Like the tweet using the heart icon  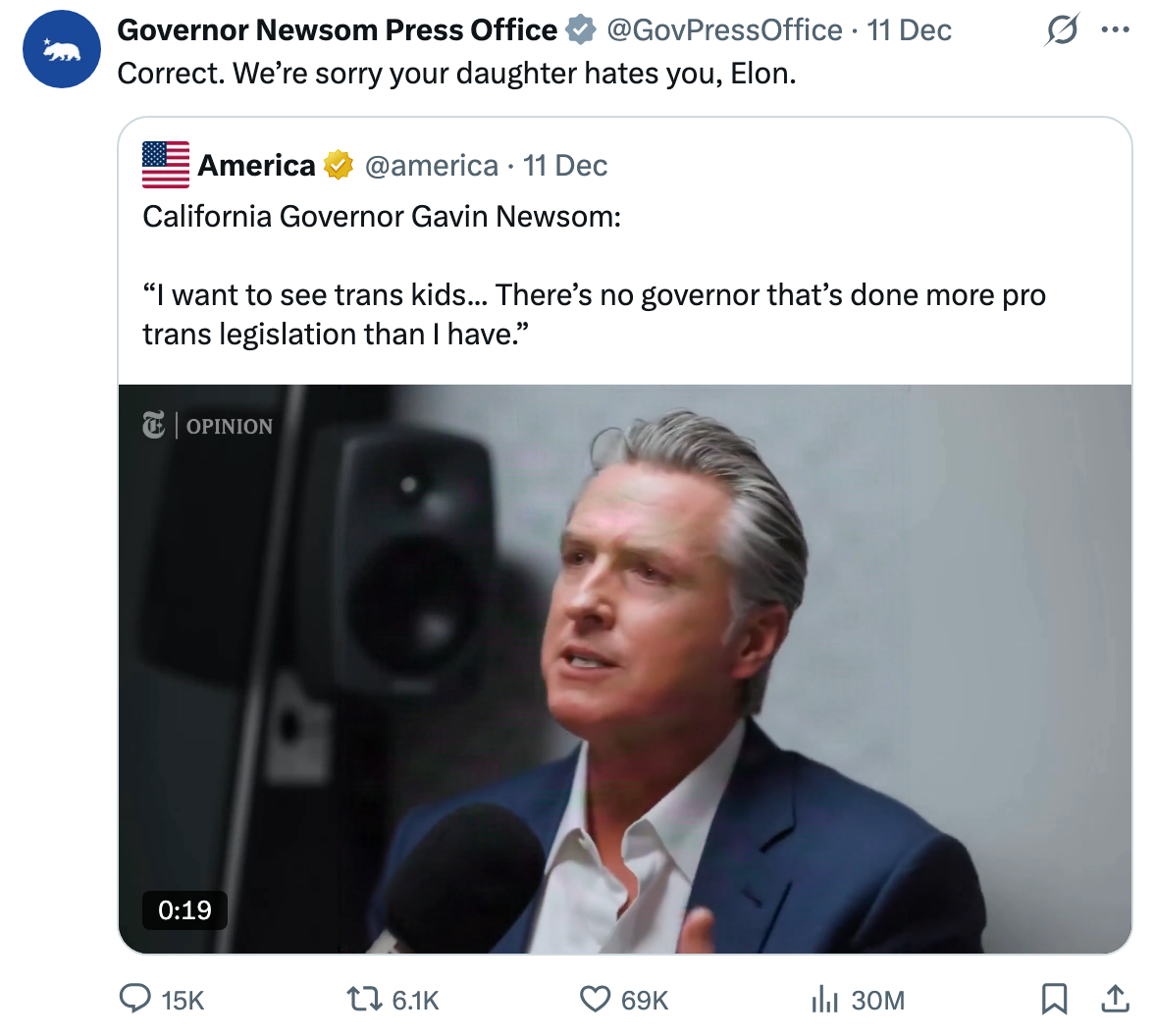tap(595, 1000)
